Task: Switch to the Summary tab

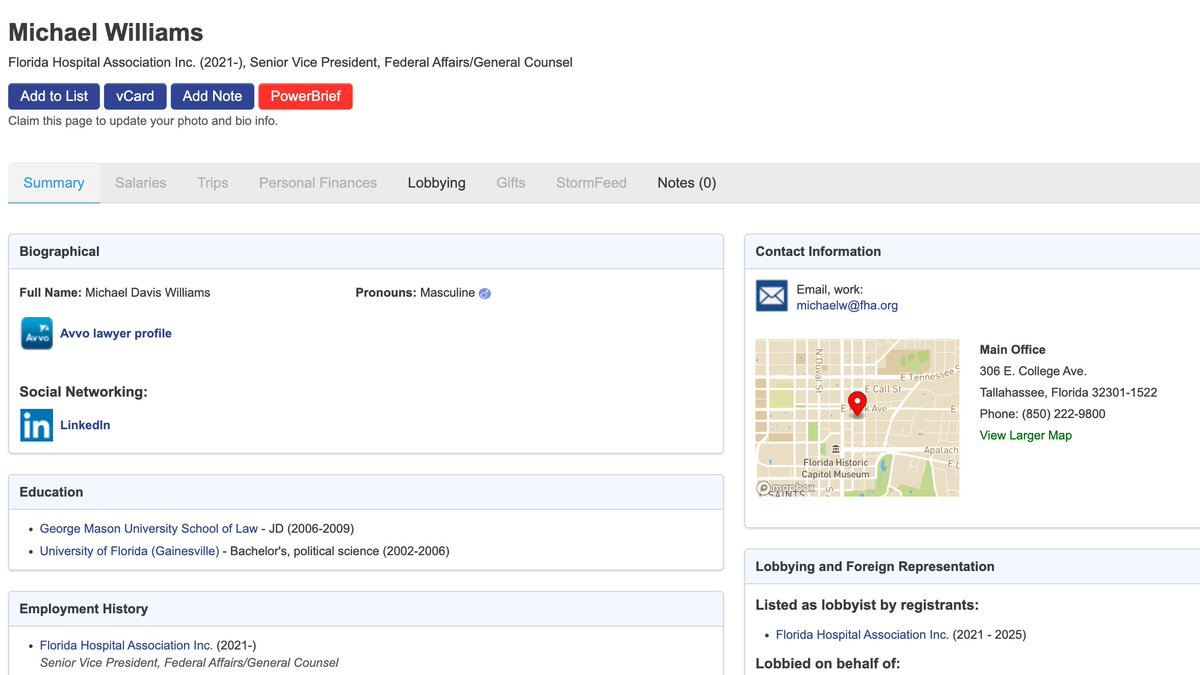Action: [x=54, y=183]
